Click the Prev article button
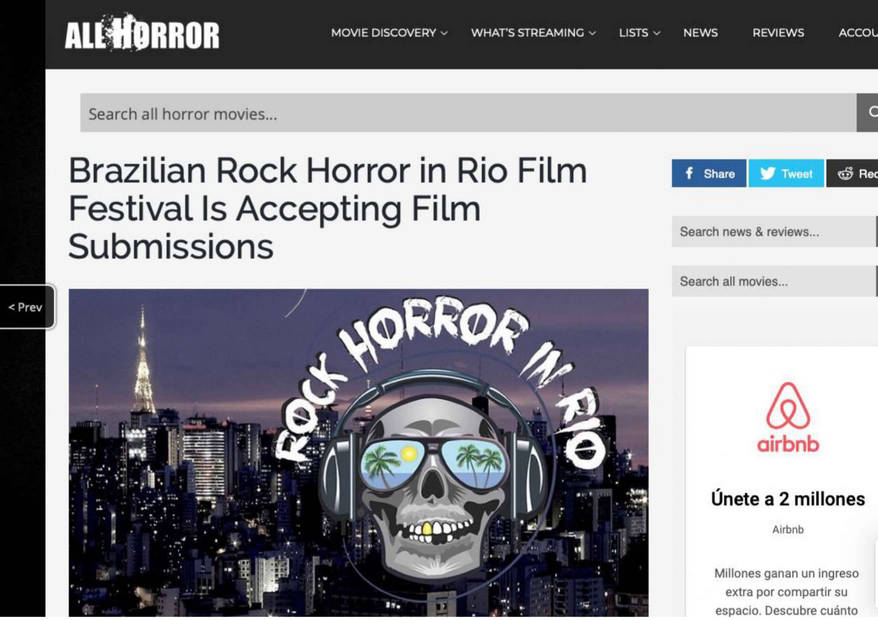This screenshot has height=620, width=878. [26, 307]
